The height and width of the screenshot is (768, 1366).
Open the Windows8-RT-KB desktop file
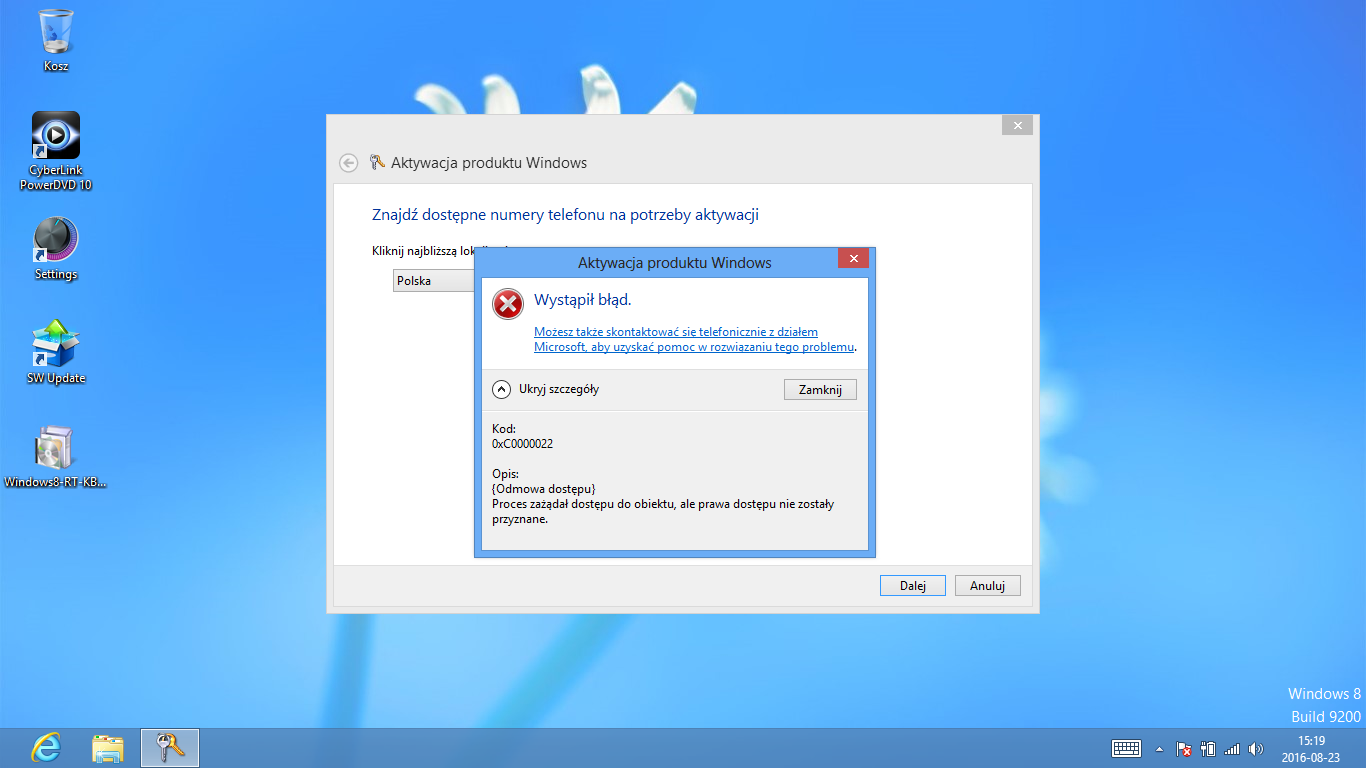[56, 457]
